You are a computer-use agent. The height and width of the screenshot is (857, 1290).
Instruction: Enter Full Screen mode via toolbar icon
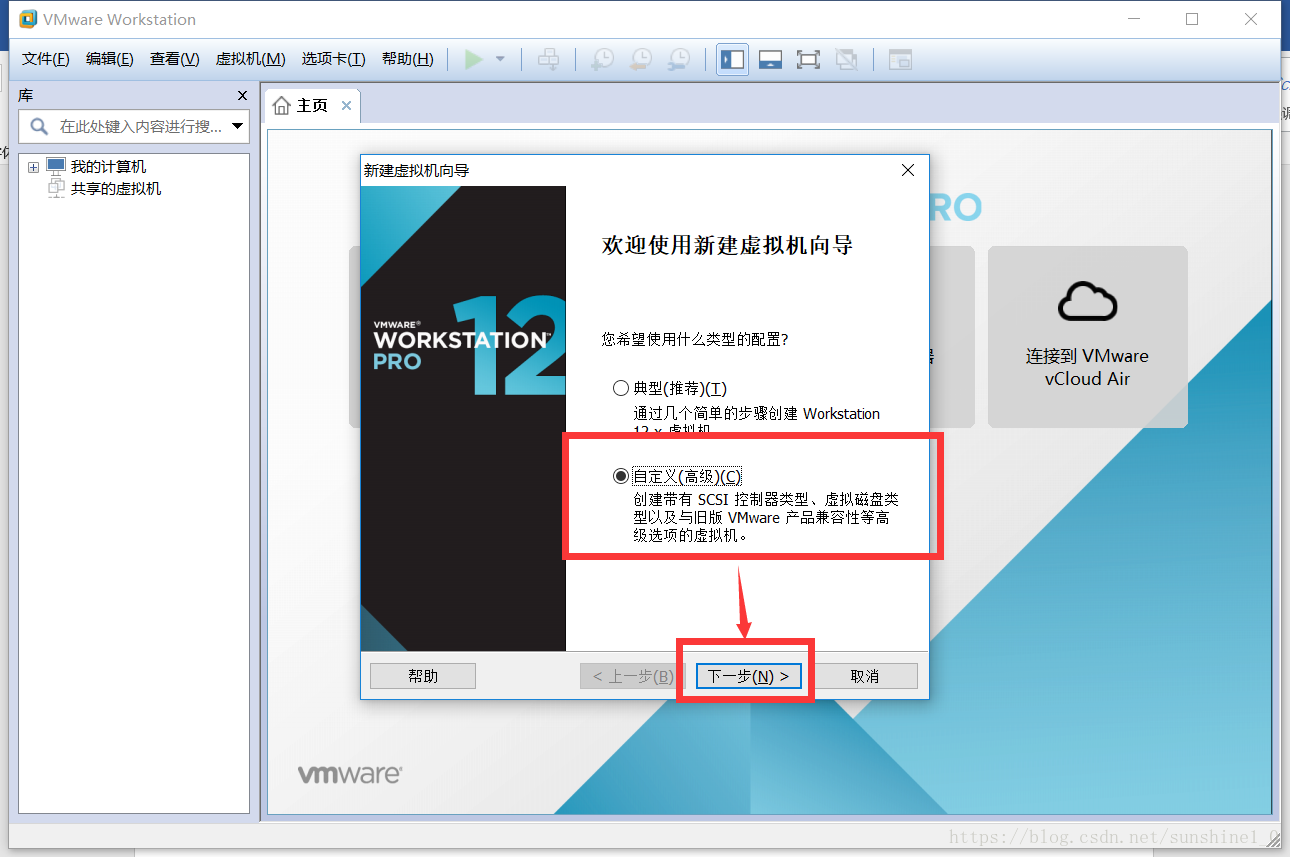click(x=808, y=59)
